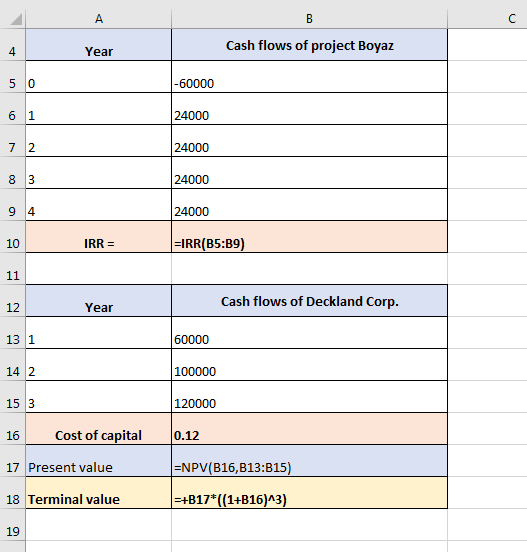This screenshot has width=527, height=552.
Task: Click the select-all corner triangle
Action: pyautogui.click(x=16, y=19)
